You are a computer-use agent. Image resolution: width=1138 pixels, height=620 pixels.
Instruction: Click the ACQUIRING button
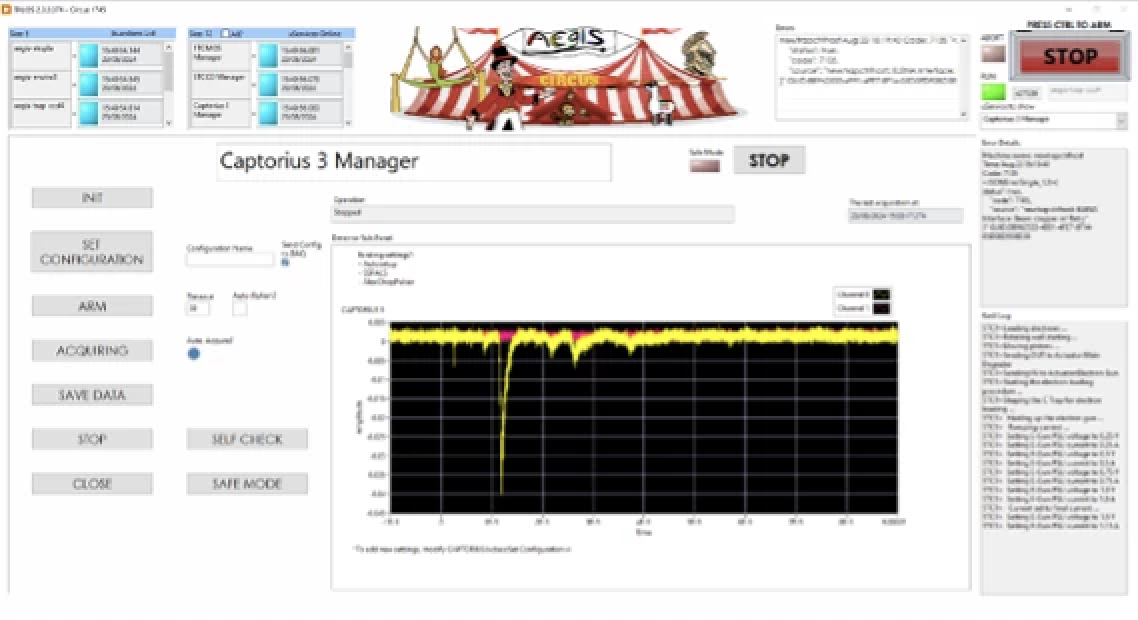coord(92,351)
